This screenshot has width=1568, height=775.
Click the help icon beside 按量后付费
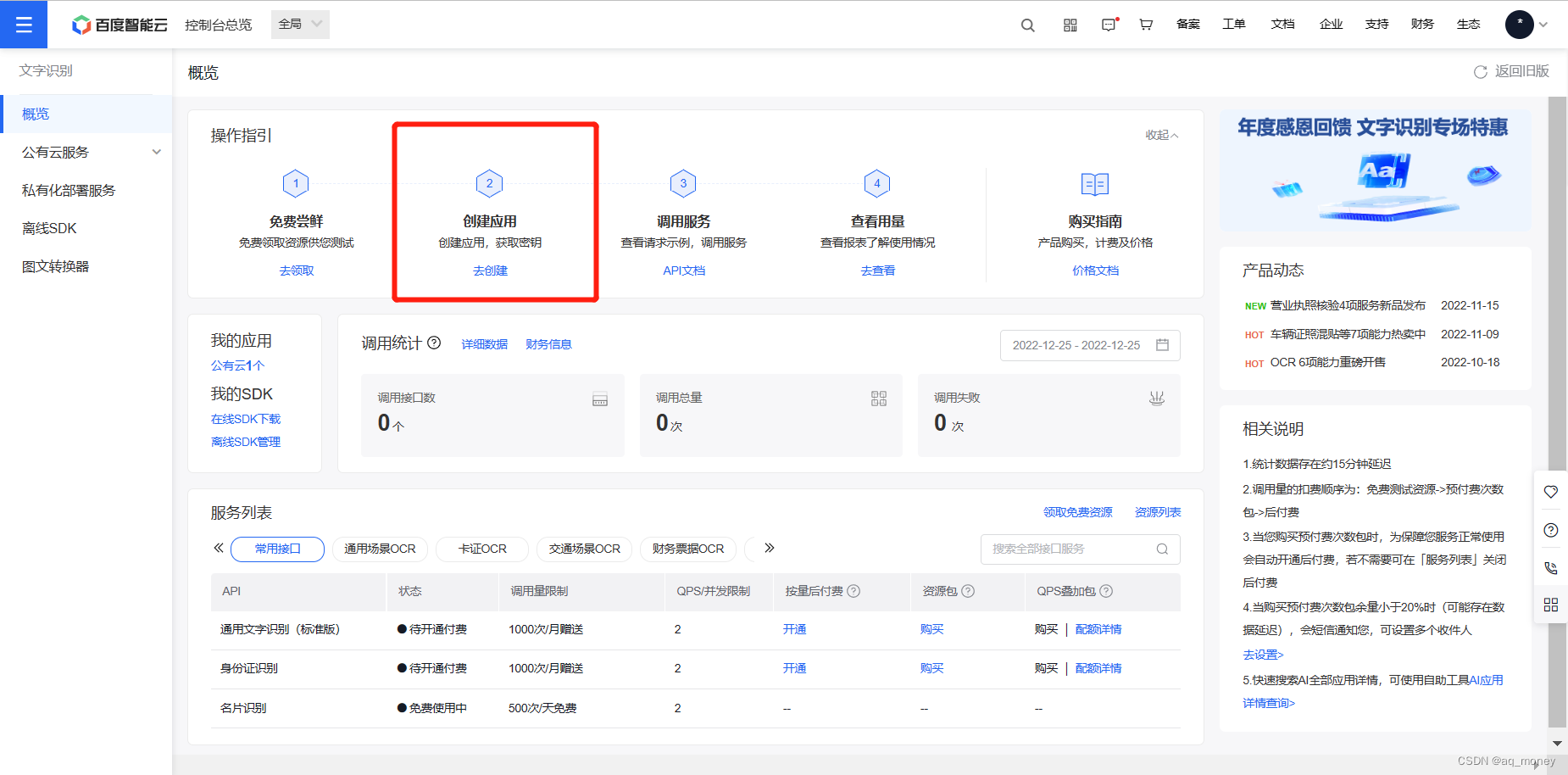[x=854, y=591]
